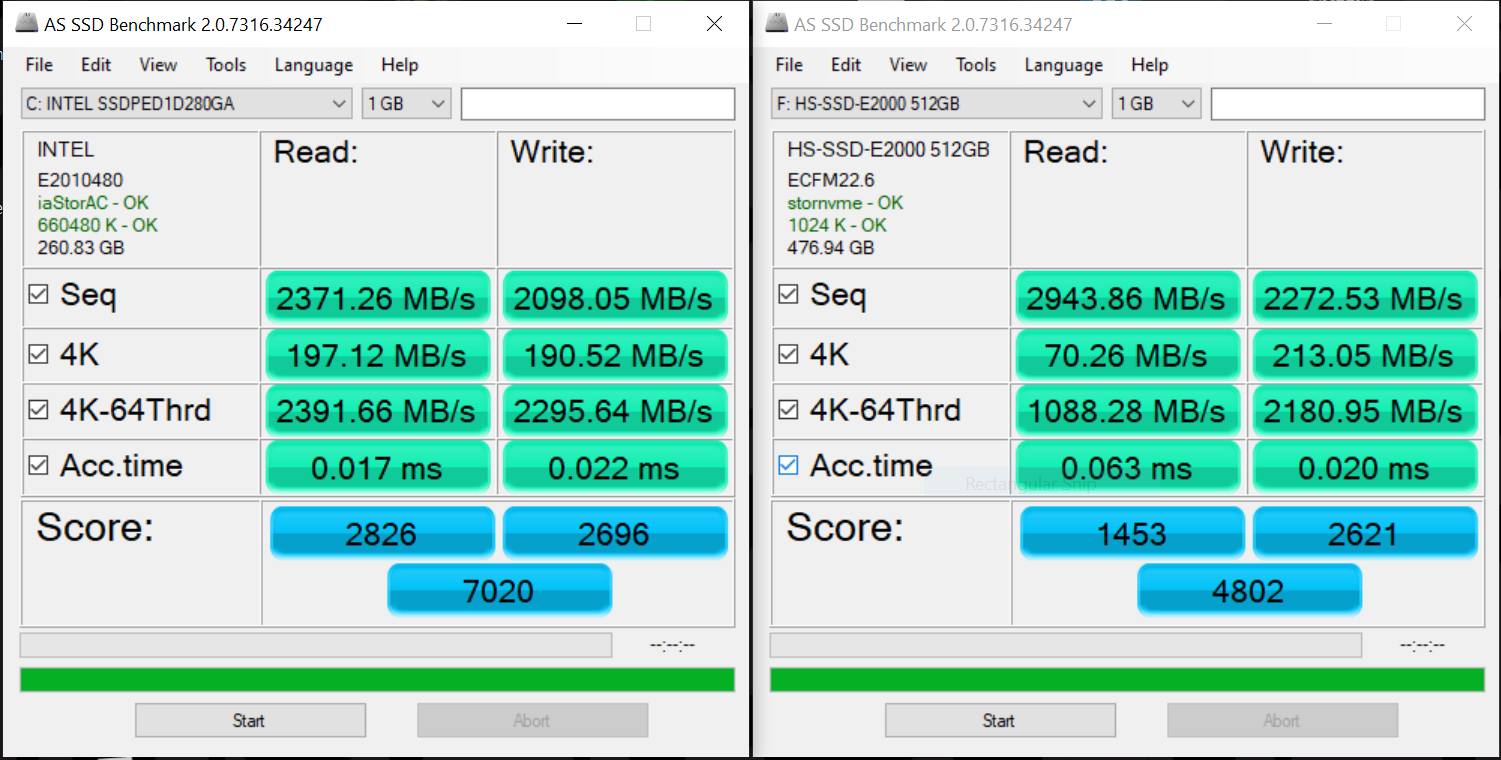
Task: Click 4K read result 70.26 MB/s
Action: (1128, 355)
